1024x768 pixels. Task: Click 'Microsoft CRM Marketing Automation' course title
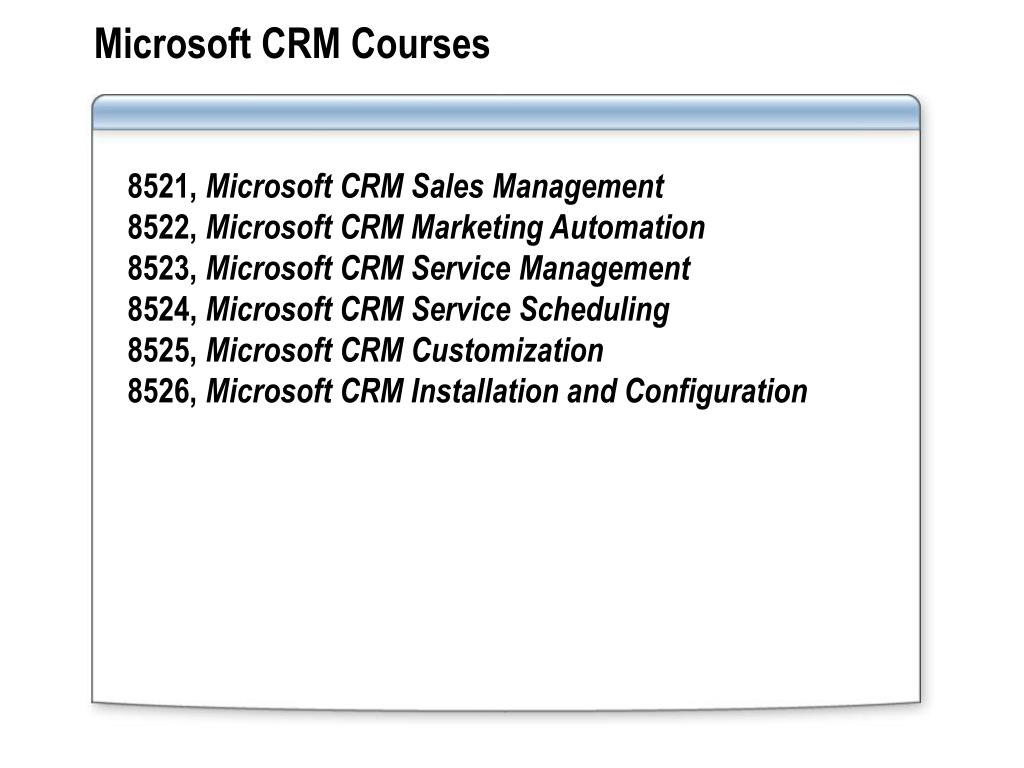pos(456,228)
